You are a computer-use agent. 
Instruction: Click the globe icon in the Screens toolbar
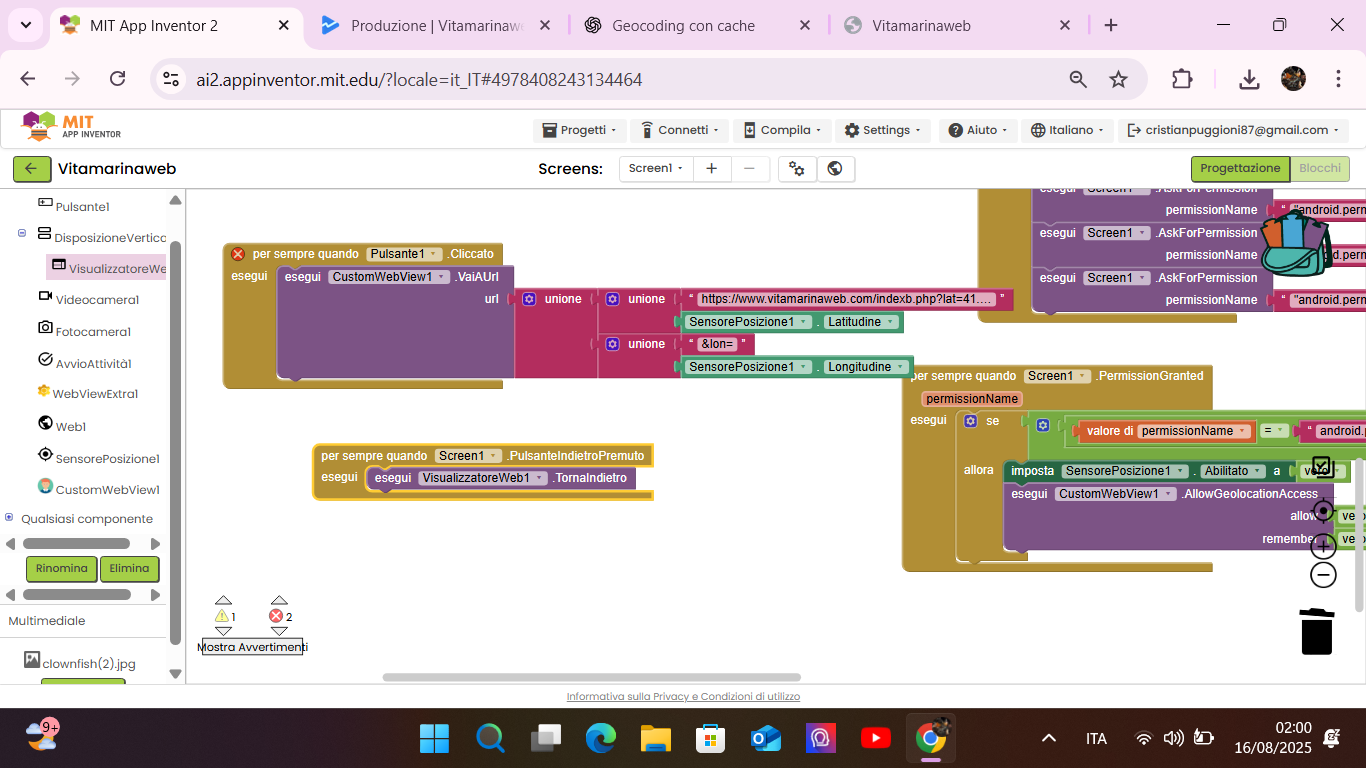[835, 169]
